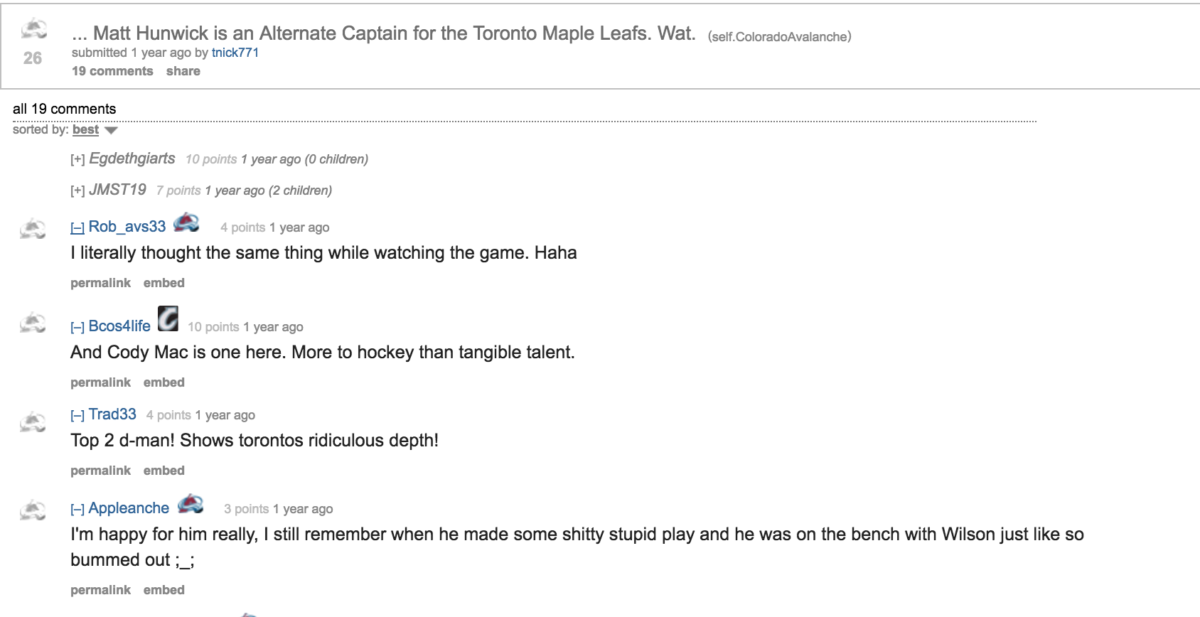Expand JMST19's collapsed comment thread

pyautogui.click(x=76, y=191)
